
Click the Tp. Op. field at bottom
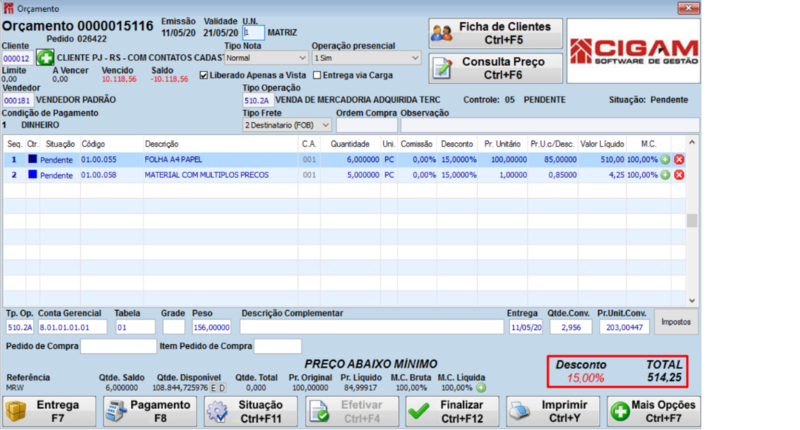(20, 327)
